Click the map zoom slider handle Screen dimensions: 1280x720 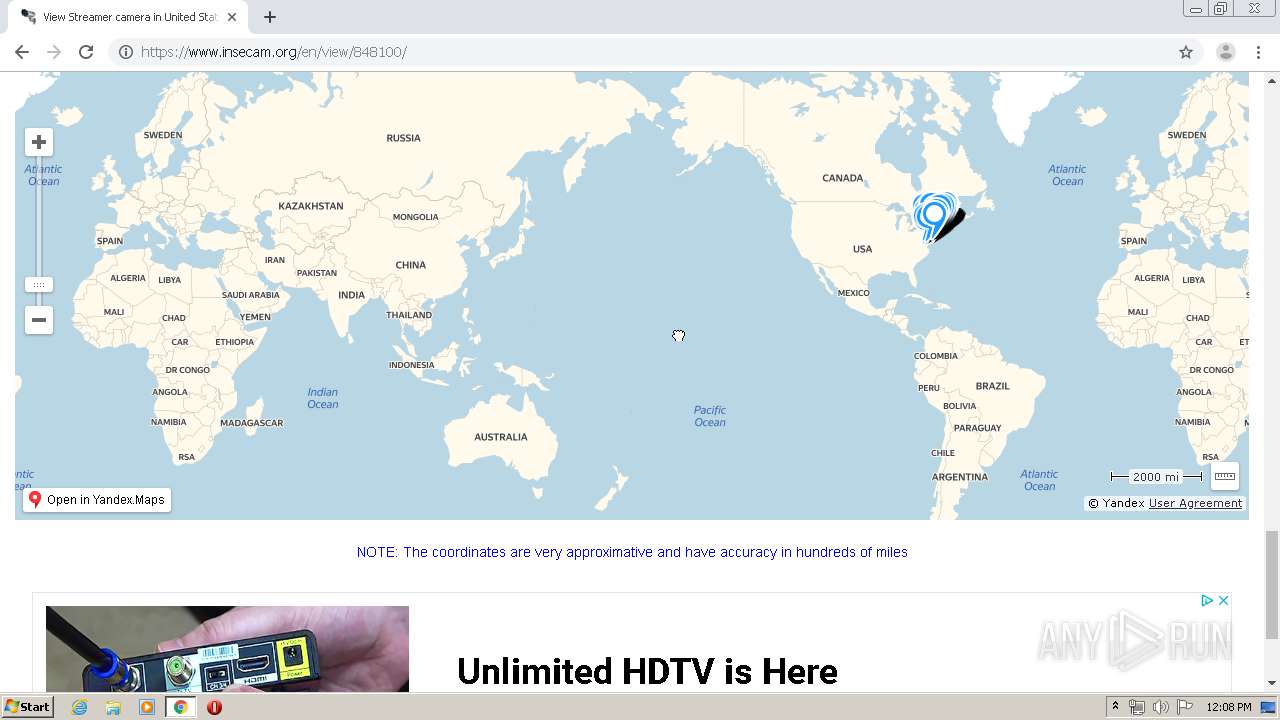click(39, 285)
